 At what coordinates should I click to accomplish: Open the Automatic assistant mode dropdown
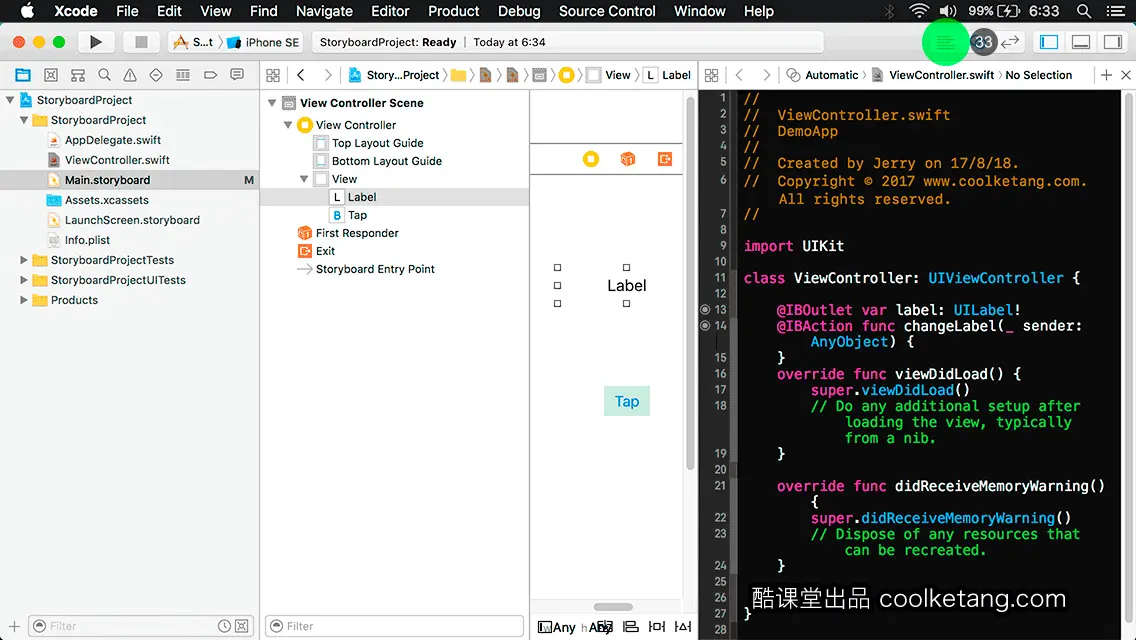823,75
